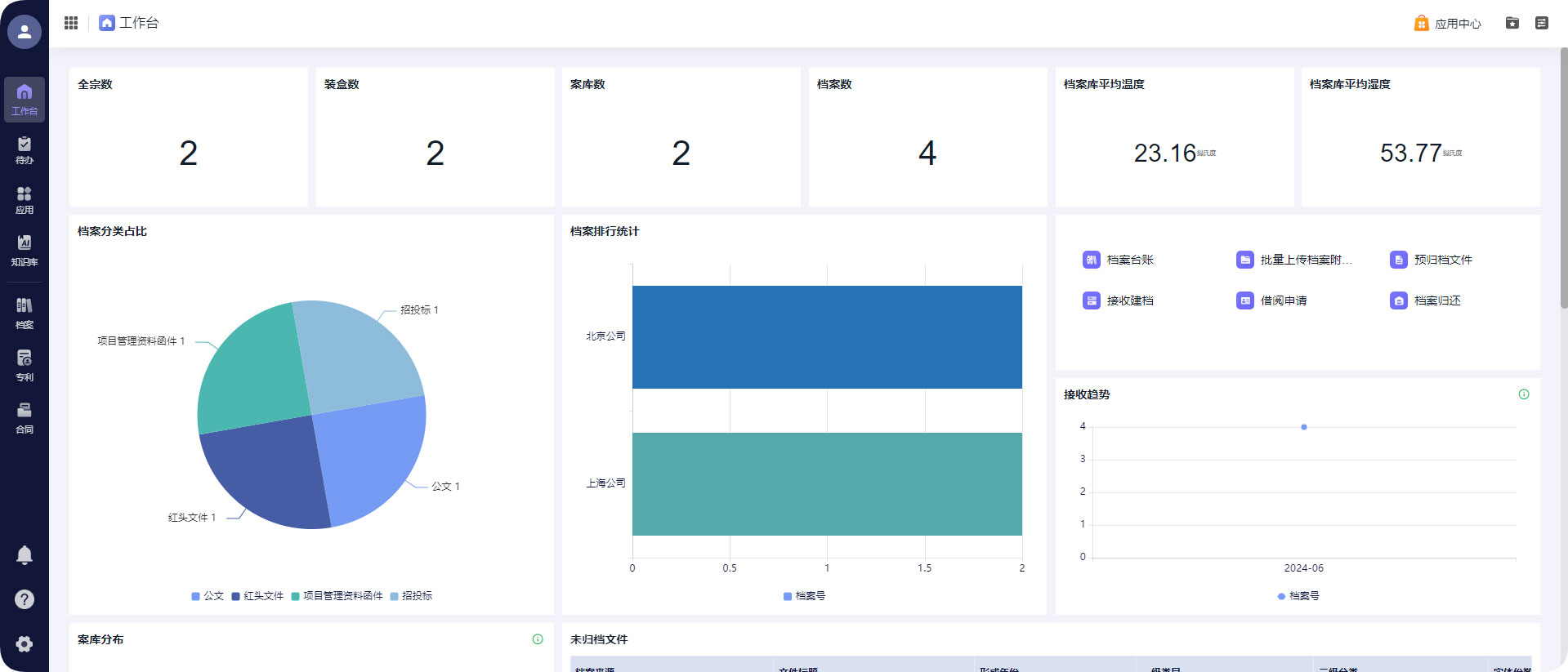The image size is (1568, 672).
Task: Toggle 档案号 legend under bar chart
Action: tap(804, 596)
